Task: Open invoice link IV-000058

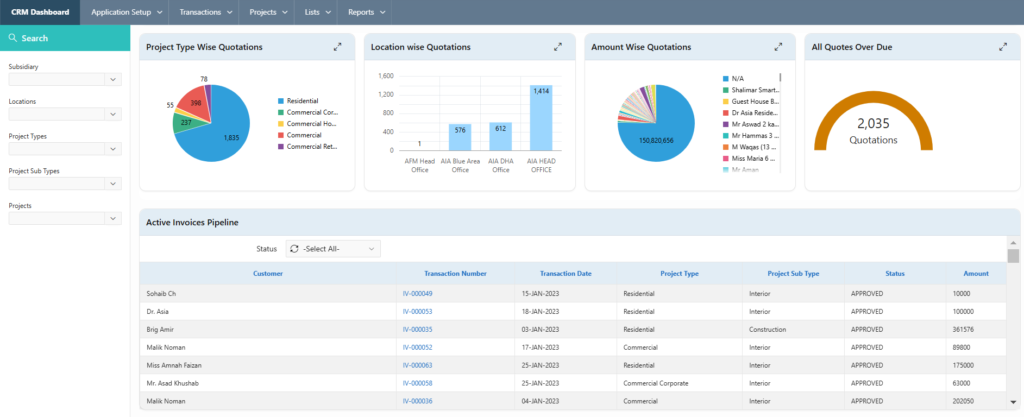Action: (x=417, y=383)
